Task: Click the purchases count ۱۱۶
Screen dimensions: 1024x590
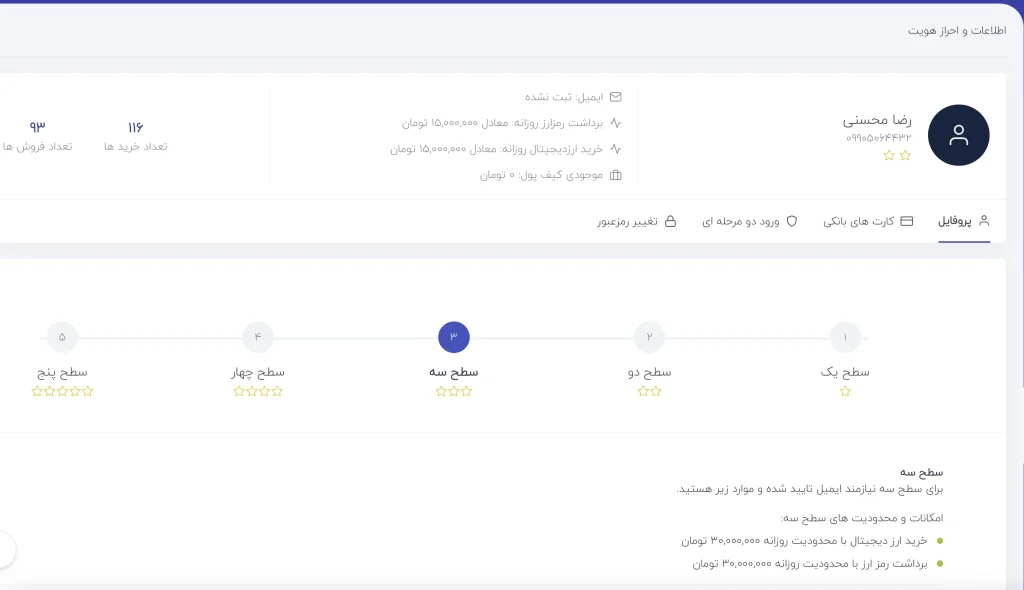Action: [x=135, y=127]
